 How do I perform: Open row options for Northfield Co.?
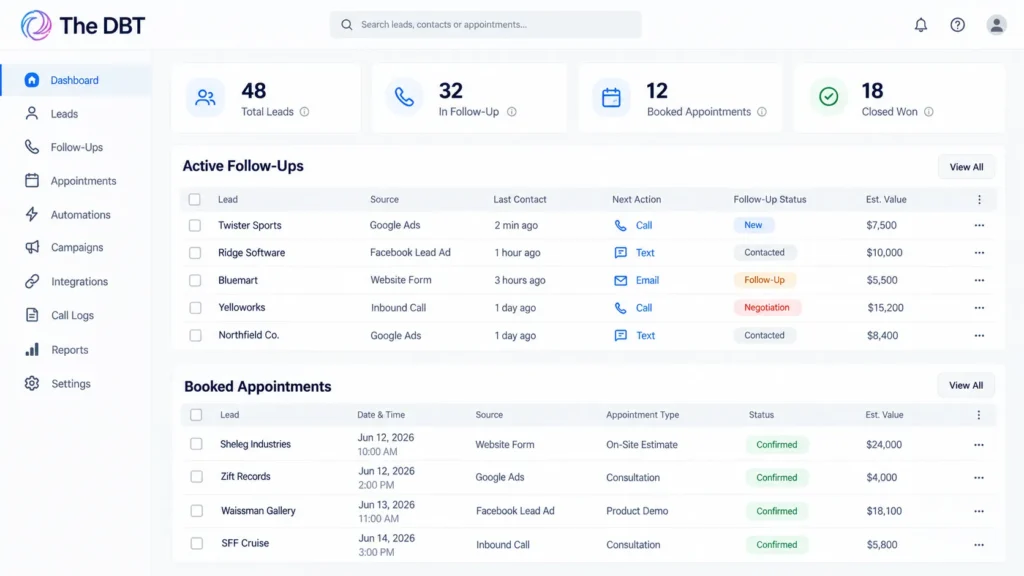pyautogui.click(x=979, y=336)
